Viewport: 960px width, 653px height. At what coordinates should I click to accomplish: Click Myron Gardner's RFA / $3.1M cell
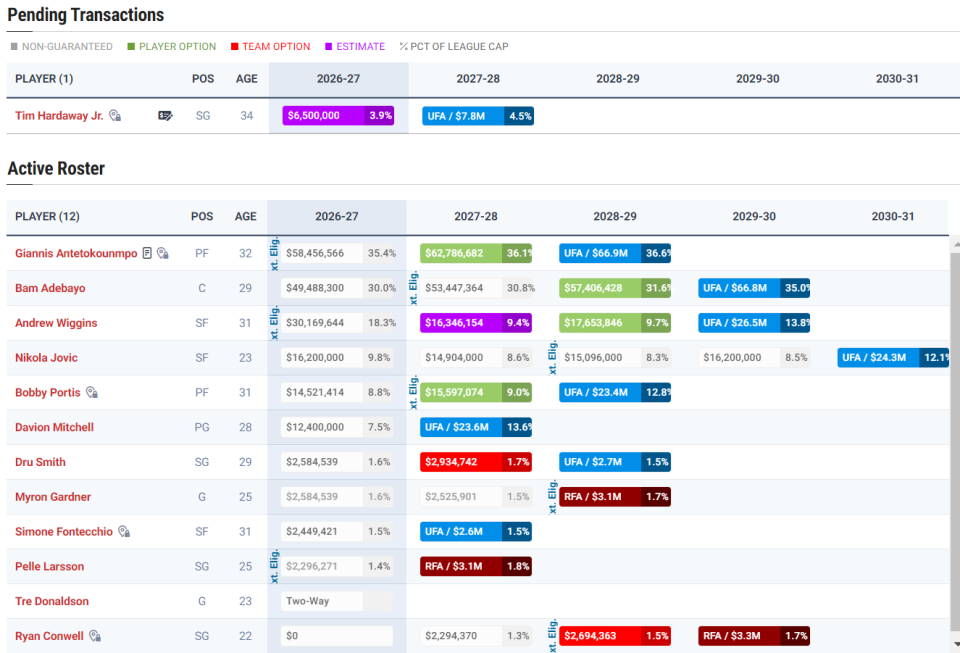[615, 497]
